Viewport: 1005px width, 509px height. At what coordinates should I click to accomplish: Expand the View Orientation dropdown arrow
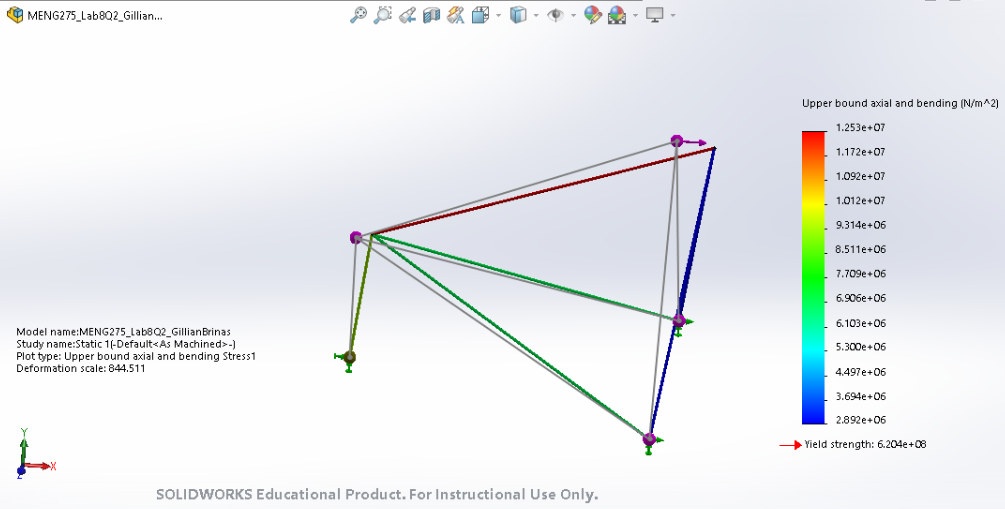tap(499, 15)
